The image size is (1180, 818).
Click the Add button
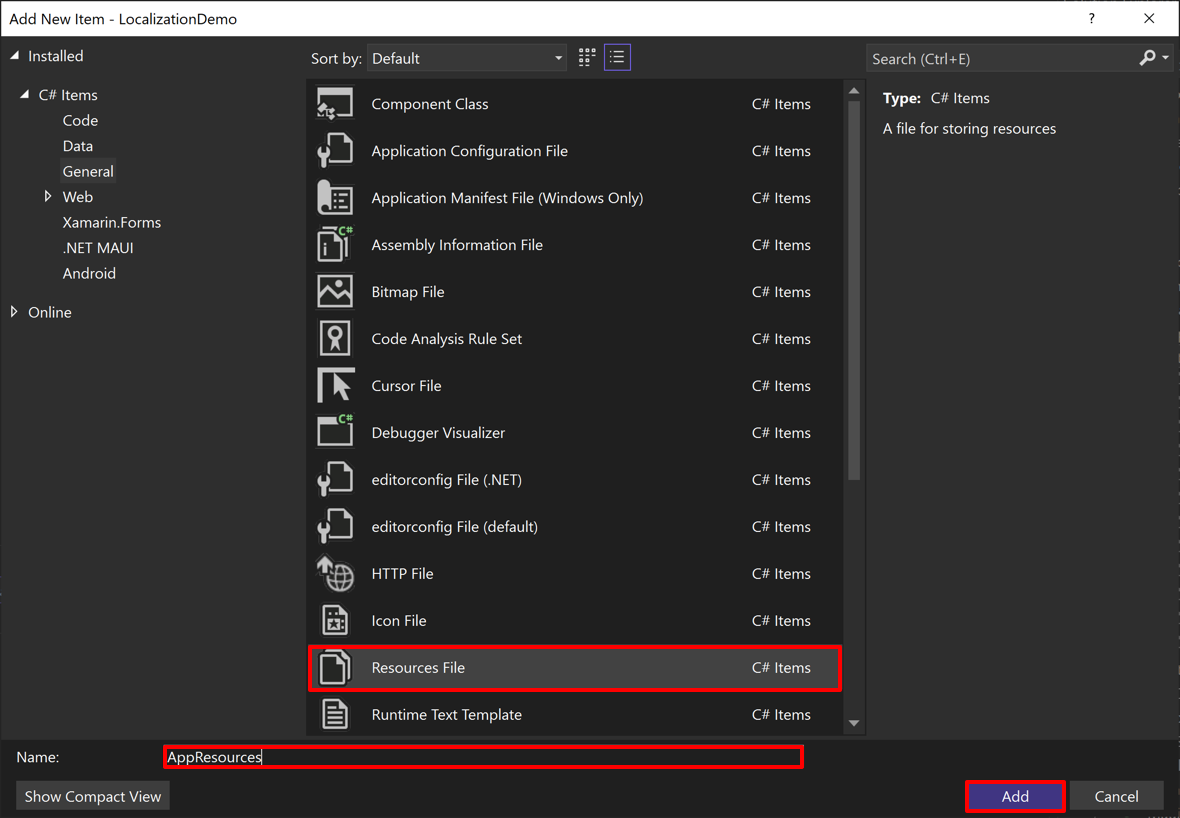pos(1014,796)
